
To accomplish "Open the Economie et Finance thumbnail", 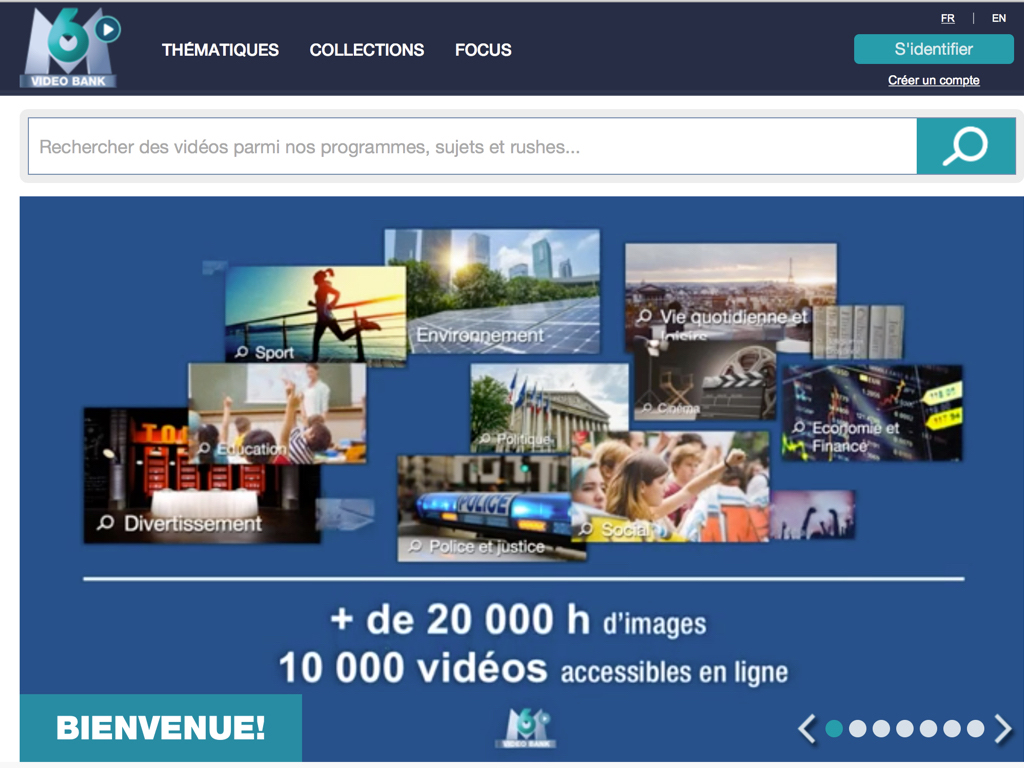I will tap(871, 412).
